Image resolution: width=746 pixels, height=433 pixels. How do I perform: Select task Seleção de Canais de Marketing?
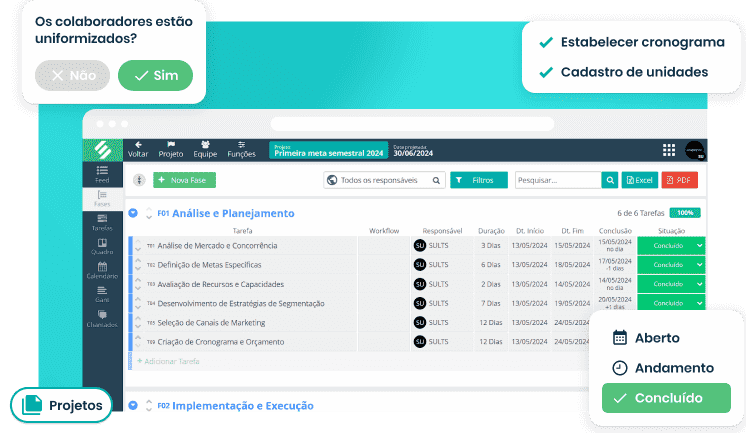pos(211,323)
